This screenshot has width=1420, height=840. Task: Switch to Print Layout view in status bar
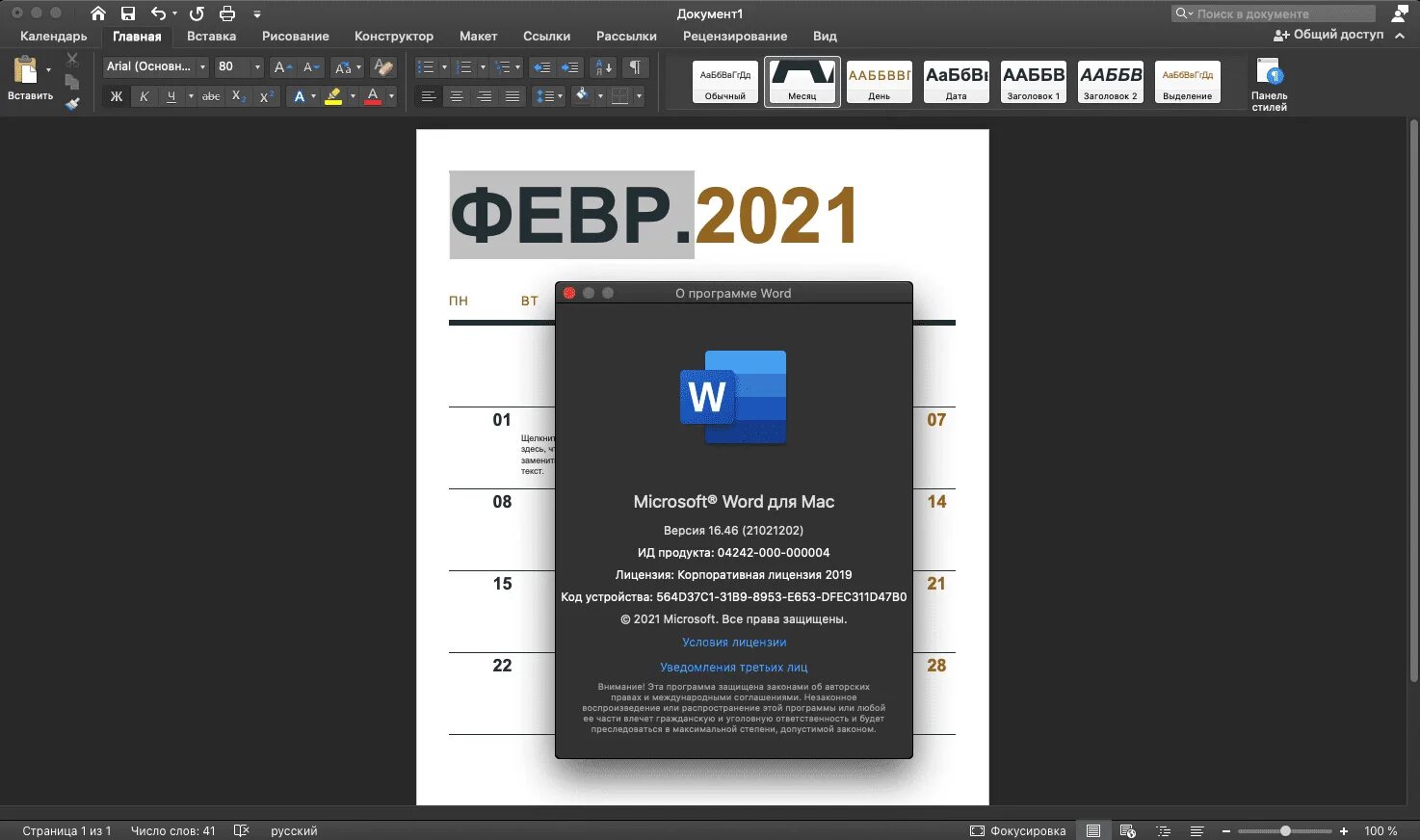pyautogui.click(x=1093, y=830)
